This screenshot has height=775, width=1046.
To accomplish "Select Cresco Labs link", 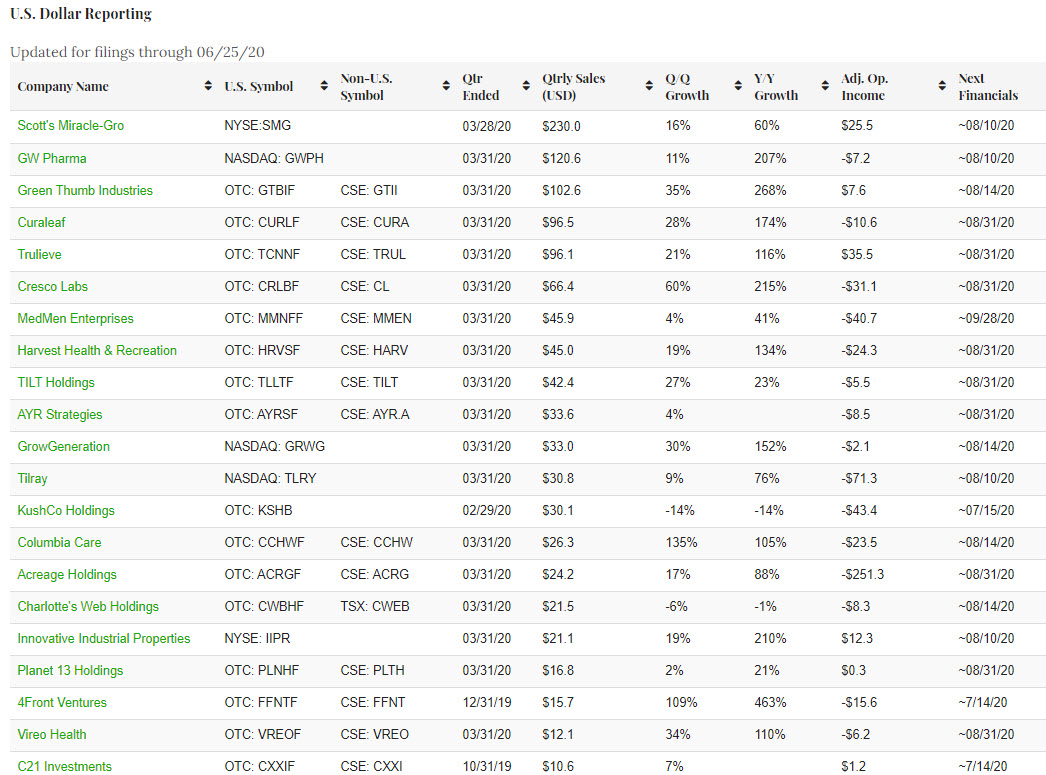I will coord(53,286).
